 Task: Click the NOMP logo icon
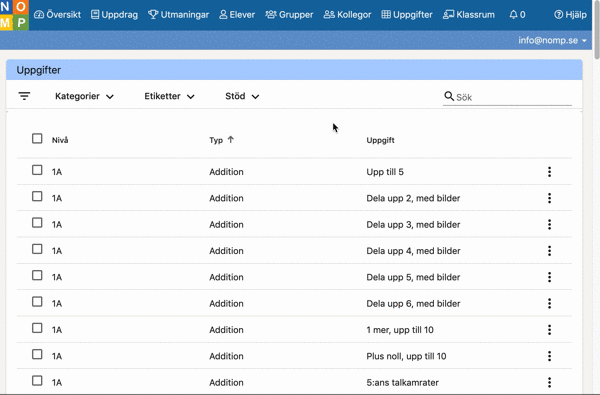14,15
